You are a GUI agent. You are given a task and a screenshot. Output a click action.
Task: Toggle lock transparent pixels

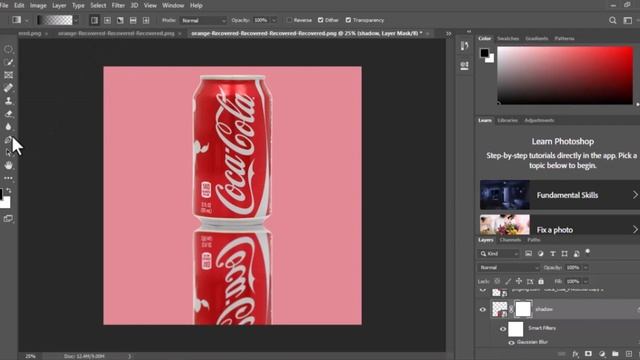(x=497, y=281)
